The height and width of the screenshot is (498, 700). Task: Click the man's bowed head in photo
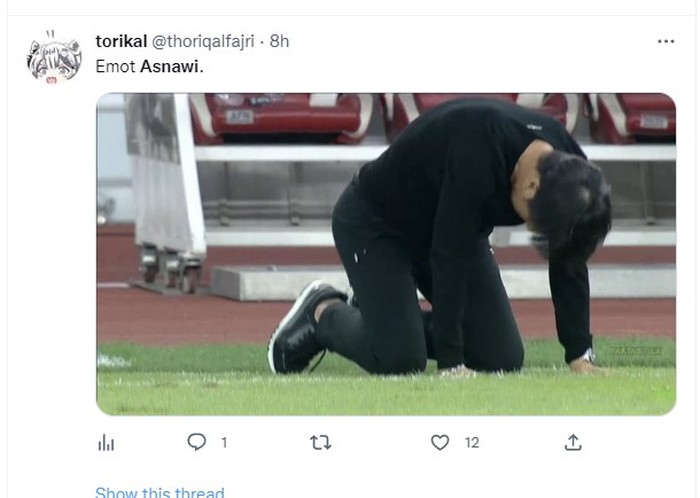click(570, 205)
